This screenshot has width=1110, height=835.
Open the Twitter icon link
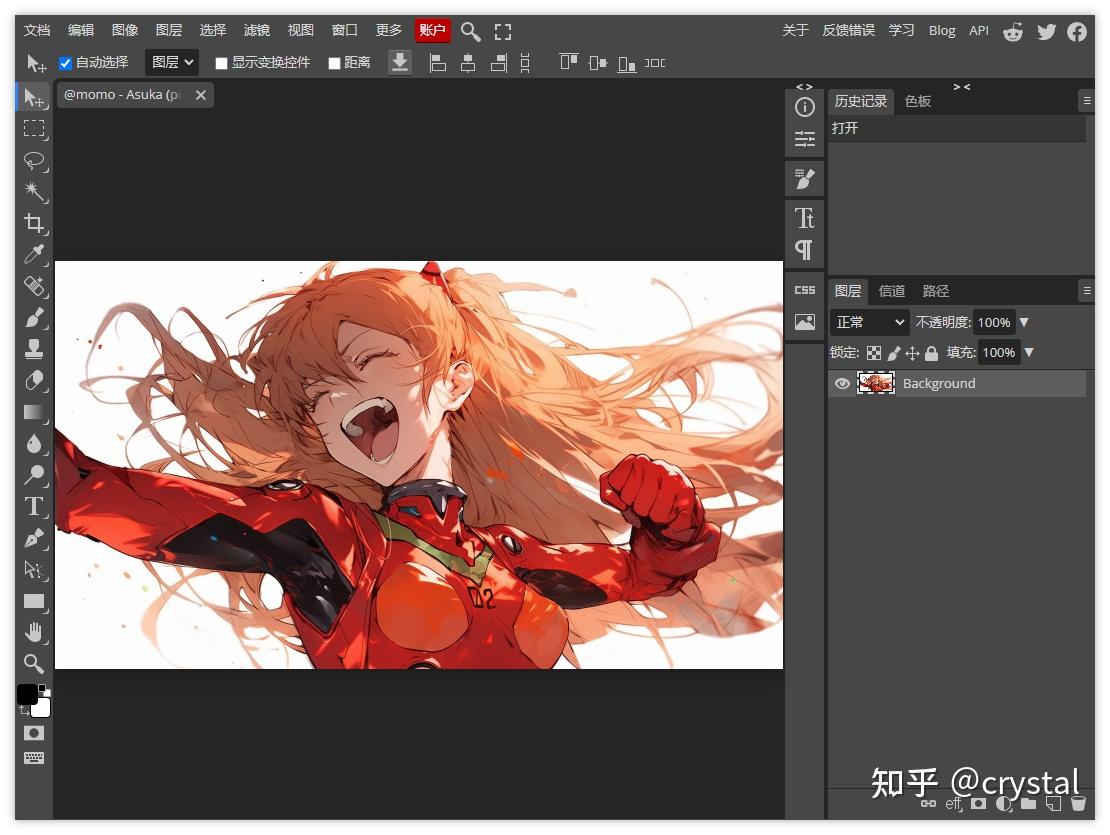click(1046, 31)
